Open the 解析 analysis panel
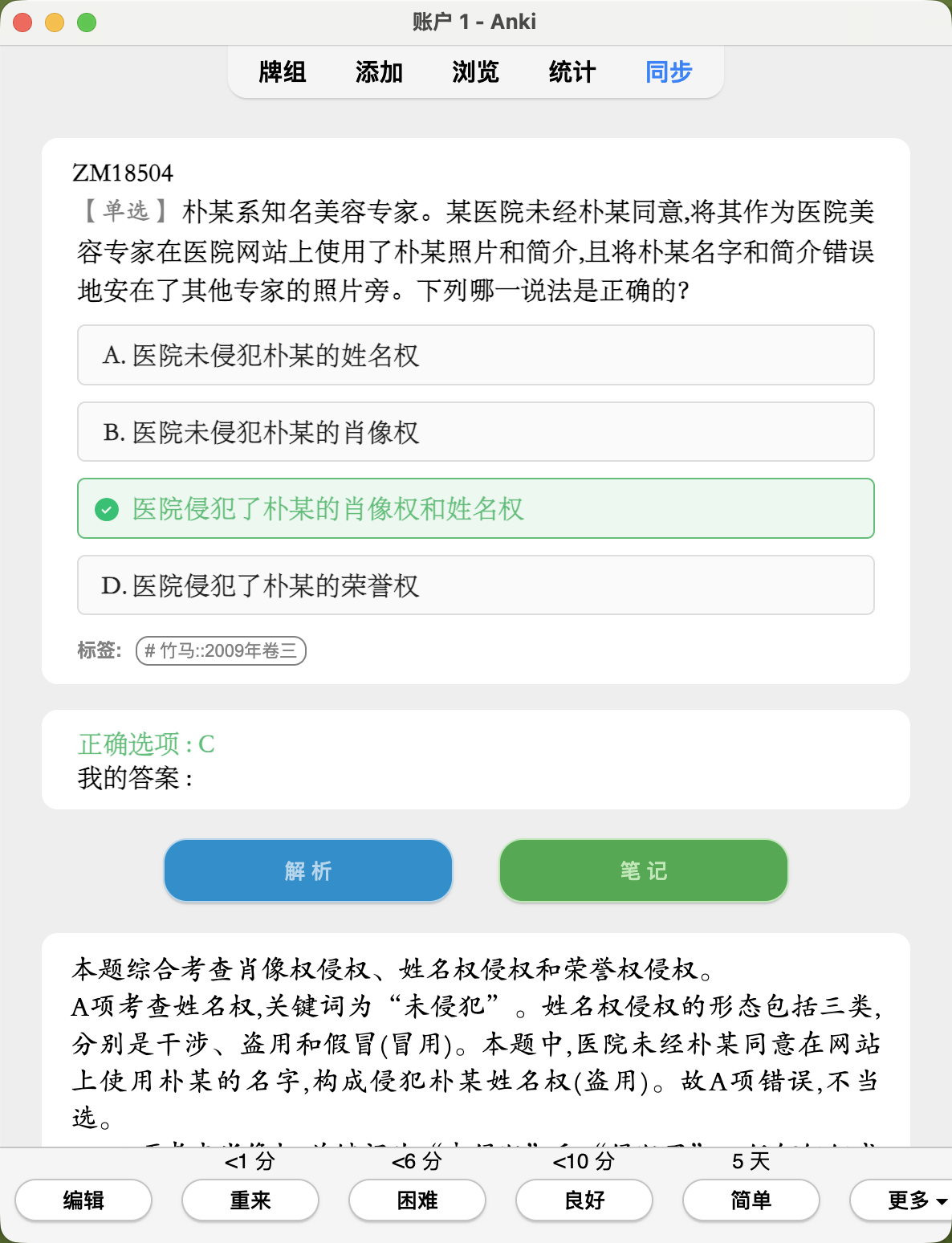This screenshot has height=1243, width=952. (307, 870)
